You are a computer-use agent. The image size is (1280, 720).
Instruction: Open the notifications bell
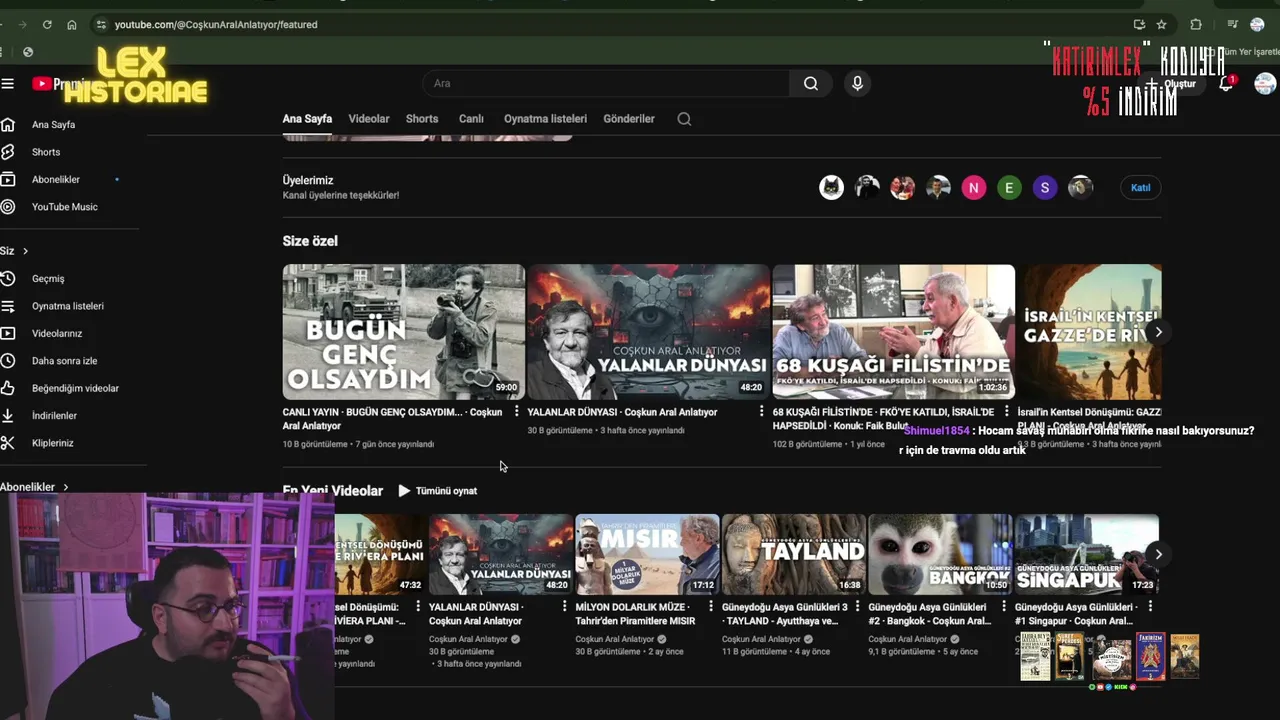tap(1226, 84)
